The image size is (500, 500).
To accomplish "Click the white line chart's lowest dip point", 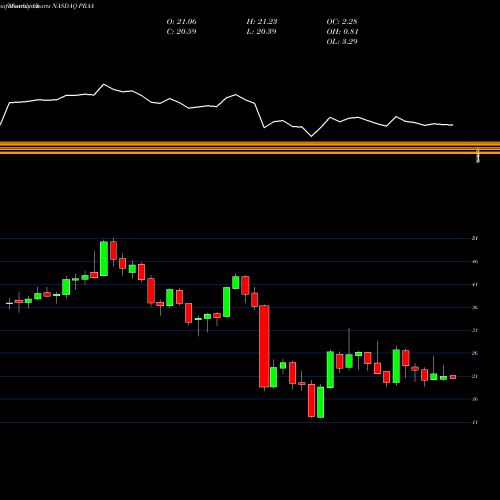I will coord(312,136).
